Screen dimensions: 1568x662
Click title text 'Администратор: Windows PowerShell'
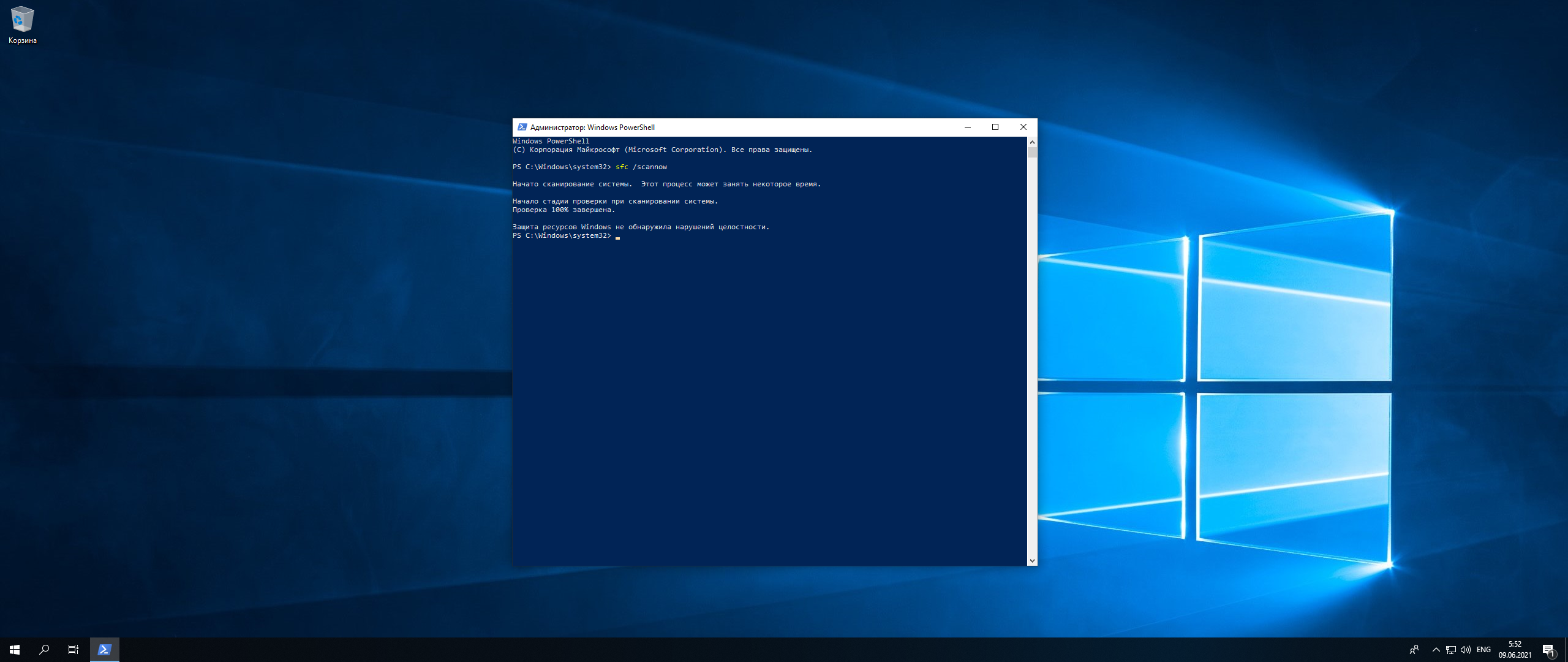[592, 127]
